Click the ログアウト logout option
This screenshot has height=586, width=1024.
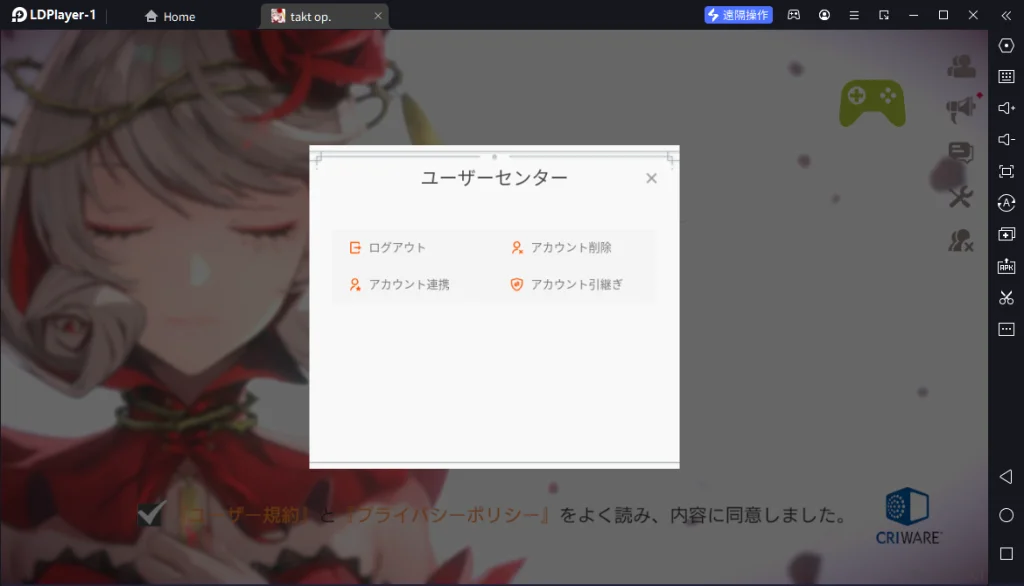click(387, 248)
